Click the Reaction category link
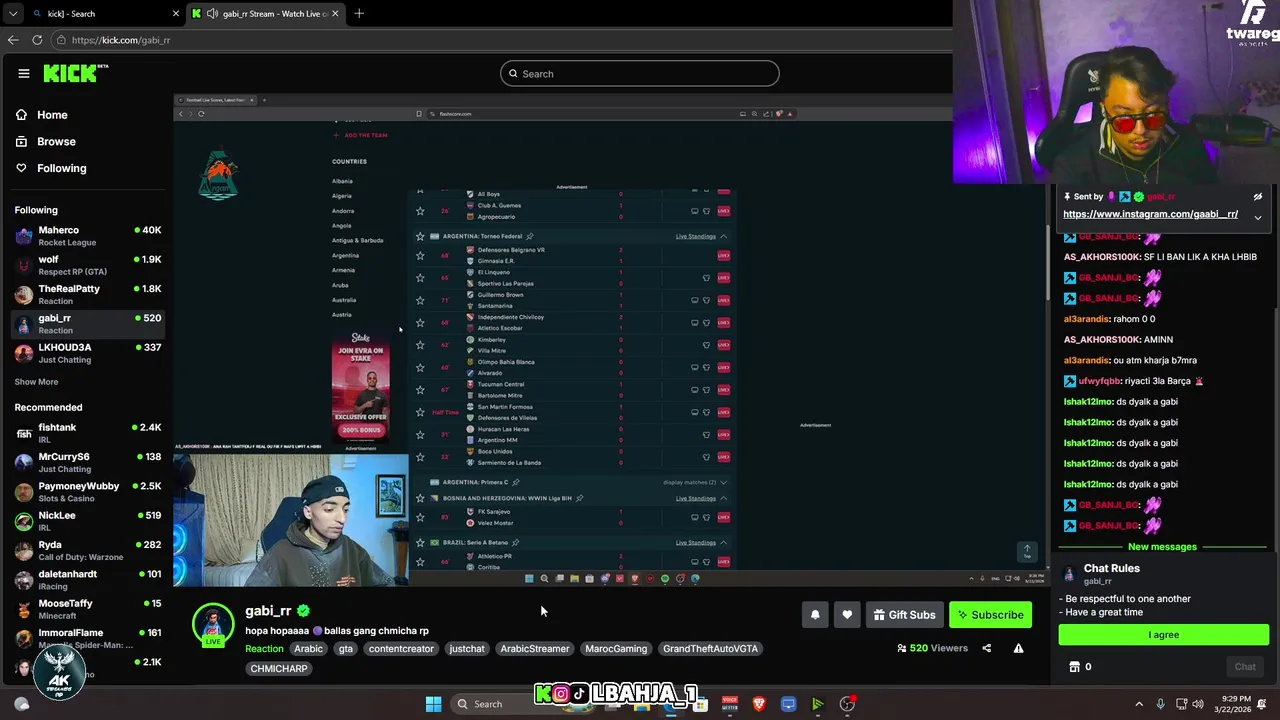The height and width of the screenshot is (720, 1280). 264,649
